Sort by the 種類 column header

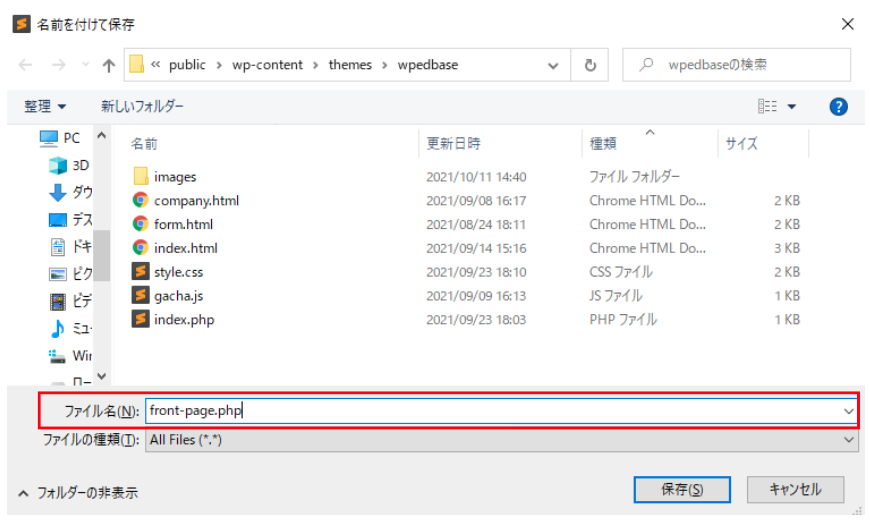click(603, 144)
